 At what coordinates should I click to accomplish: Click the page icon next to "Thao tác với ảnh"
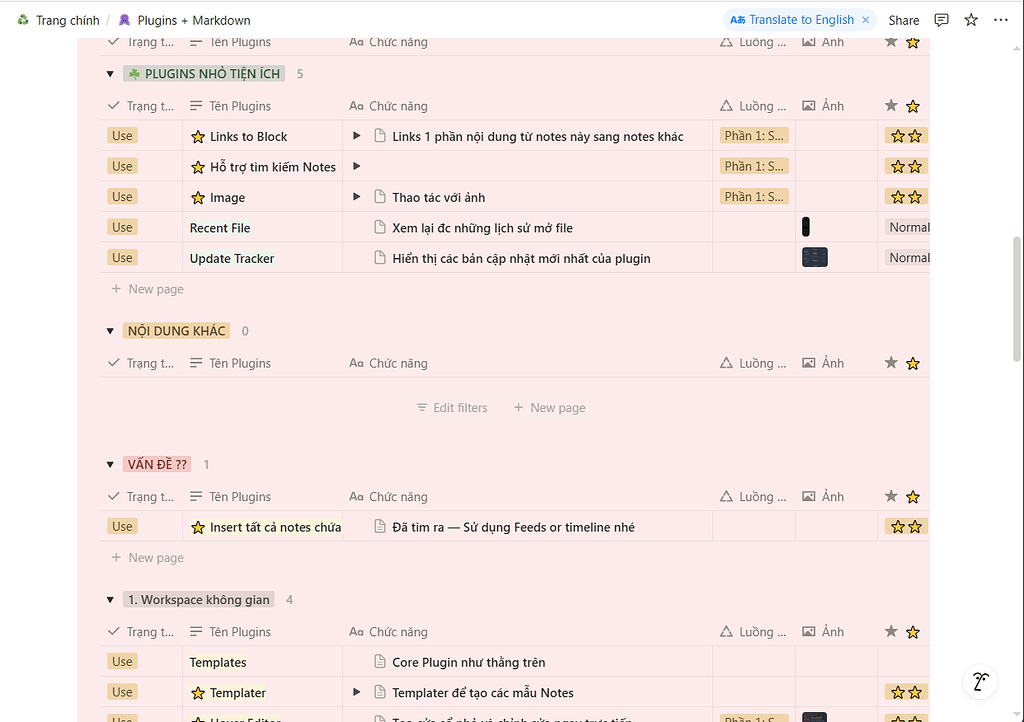point(381,196)
